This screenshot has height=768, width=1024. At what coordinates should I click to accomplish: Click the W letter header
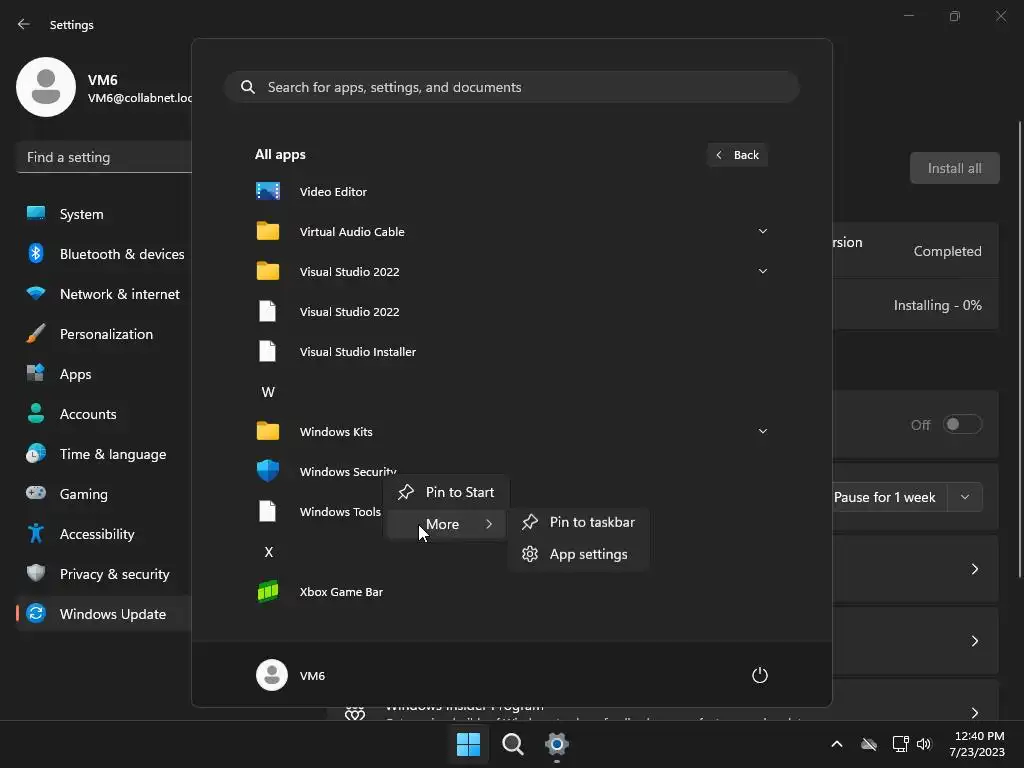click(268, 392)
